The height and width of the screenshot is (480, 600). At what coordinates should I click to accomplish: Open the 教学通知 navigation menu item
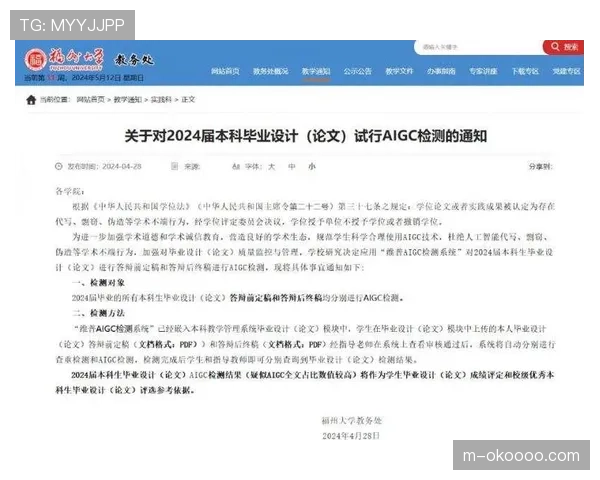(x=316, y=71)
